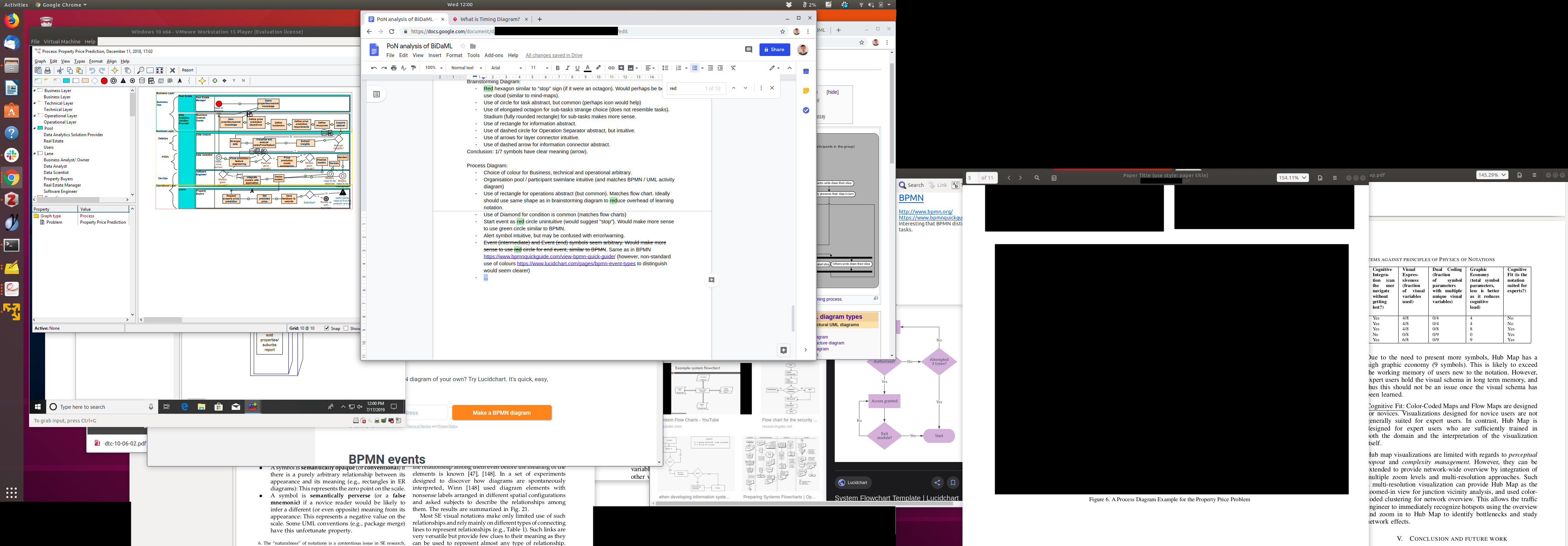
Task: Toggle the Snap checkbox
Action: (327, 328)
